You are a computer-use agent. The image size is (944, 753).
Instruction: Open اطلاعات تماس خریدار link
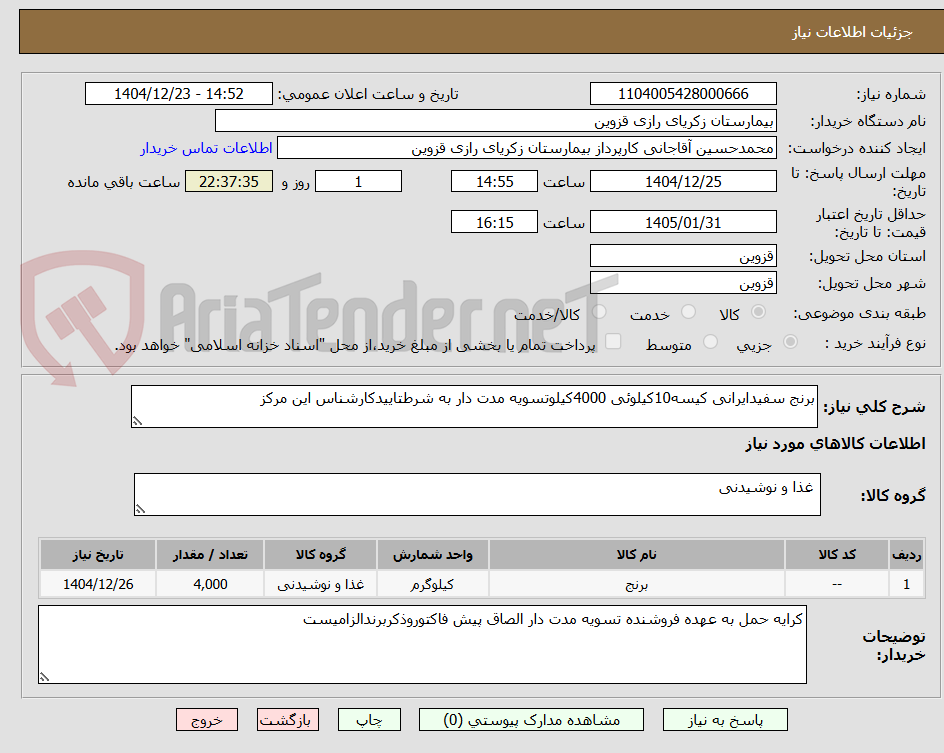(206, 148)
